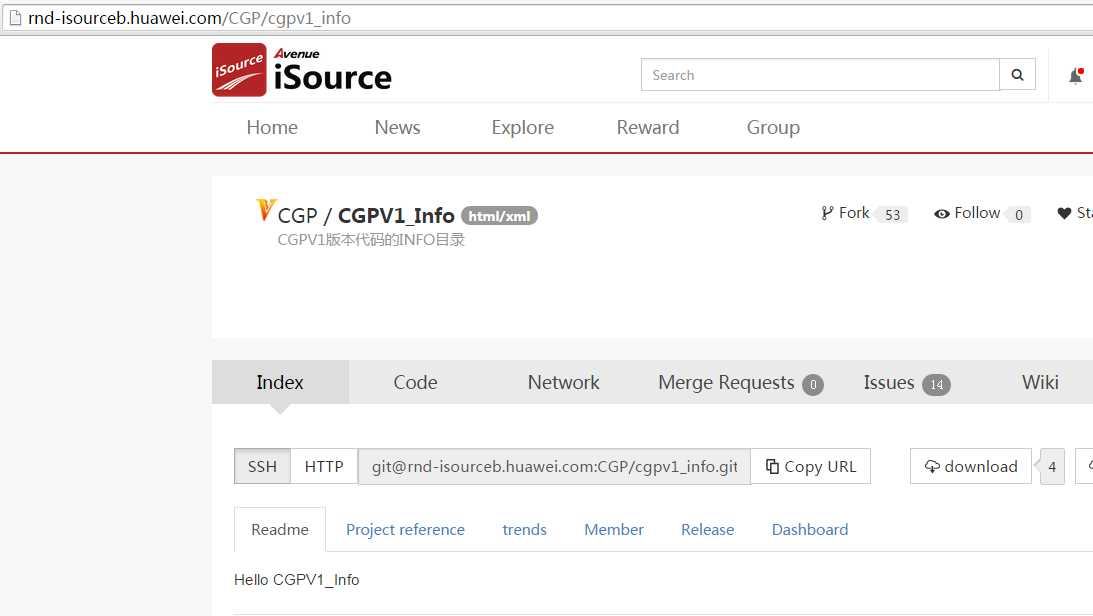Click the Avenue iSource wordmark
Viewport: 1093px width, 616px height.
(x=333, y=70)
